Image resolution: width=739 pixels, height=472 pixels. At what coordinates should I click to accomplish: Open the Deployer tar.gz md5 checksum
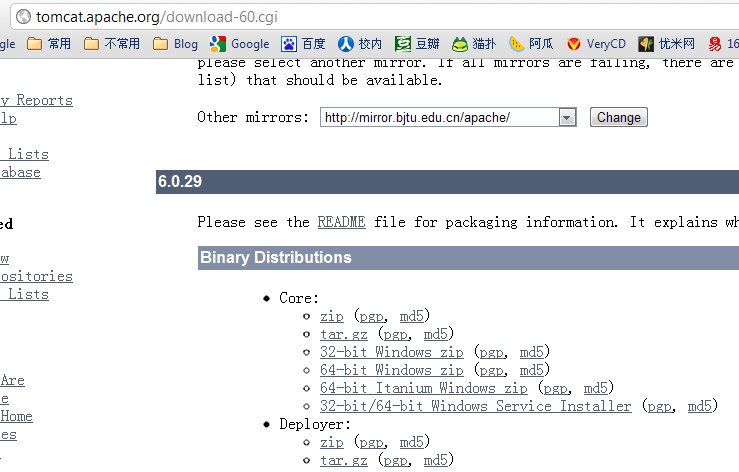pyautogui.click(x=435, y=460)
